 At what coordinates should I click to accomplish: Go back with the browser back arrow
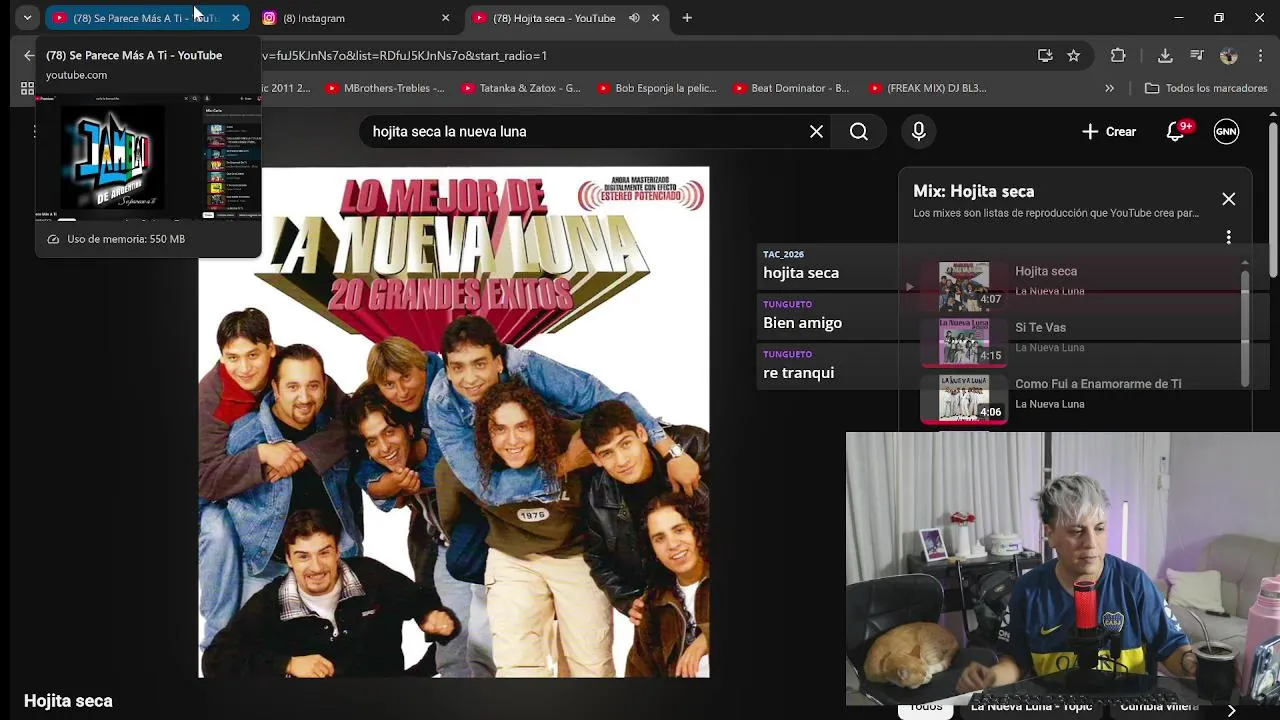pyautogui.click(x=28, y=56)
